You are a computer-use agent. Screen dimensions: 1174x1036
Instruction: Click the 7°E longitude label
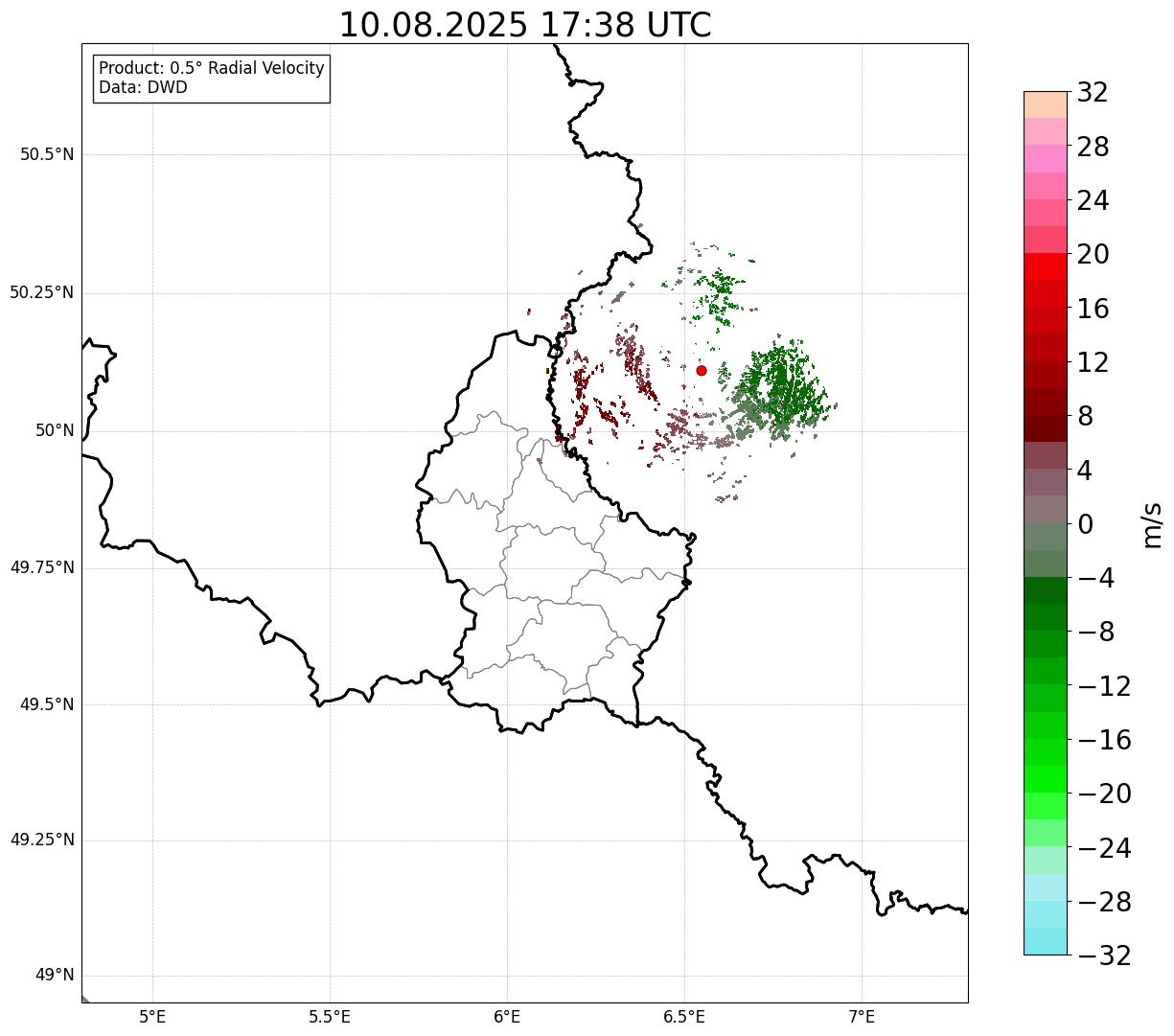click(x=862, y=1017)
